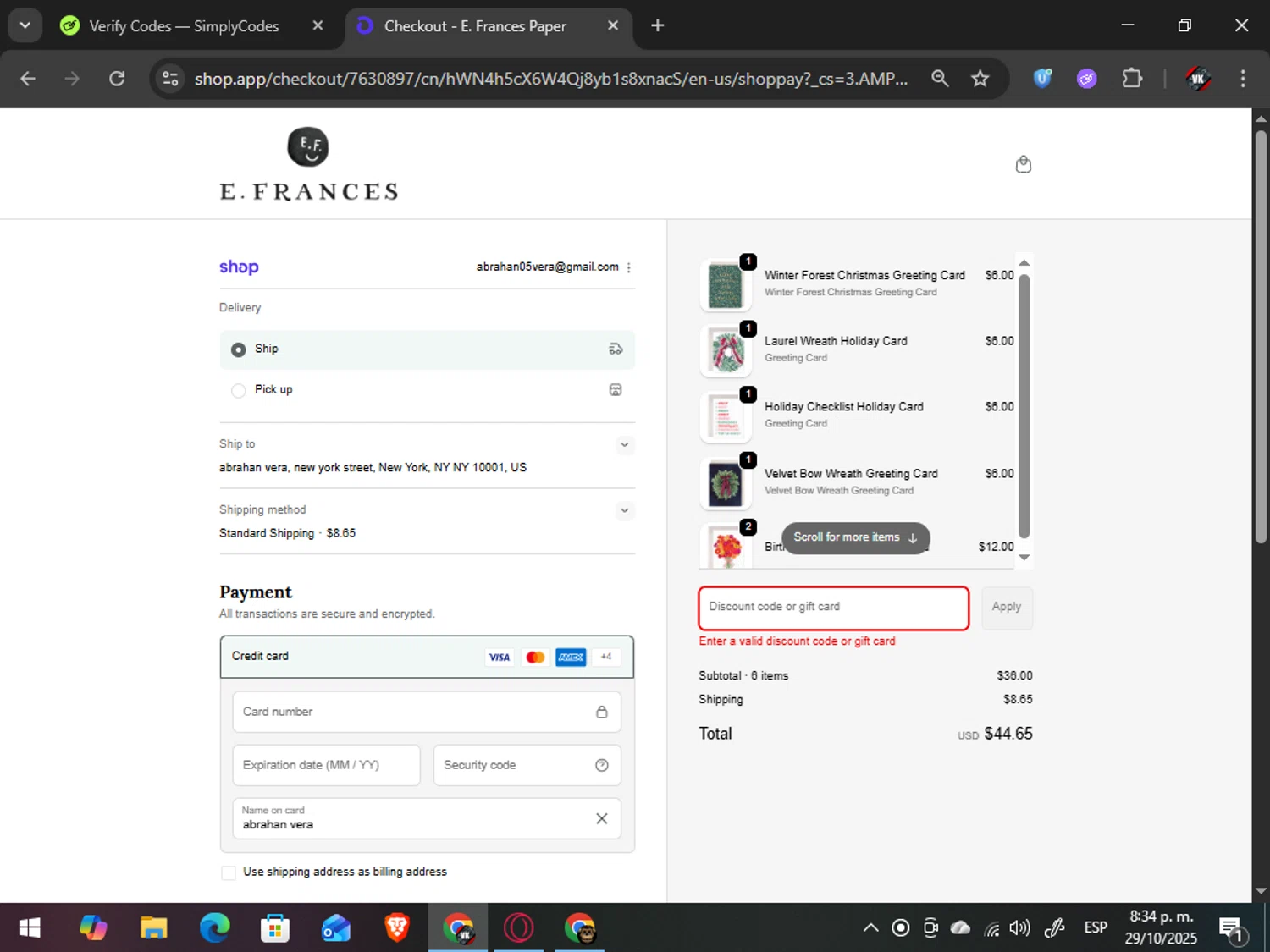The image size is (1270, 952).
Task: Click the red flowers card thumbnail
Action: point(726,547)
